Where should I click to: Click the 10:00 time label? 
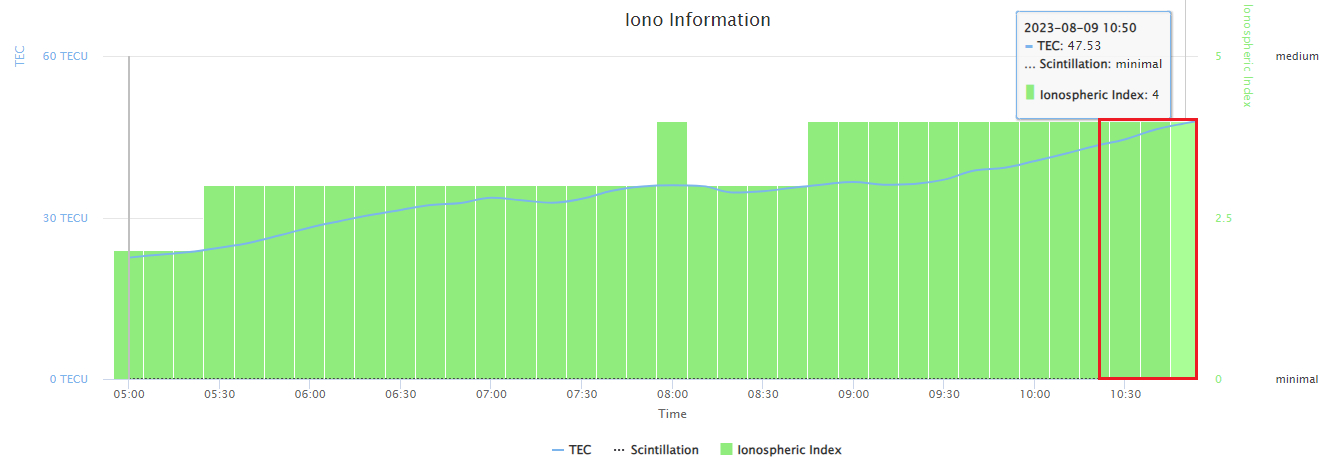pos(1034,394)
